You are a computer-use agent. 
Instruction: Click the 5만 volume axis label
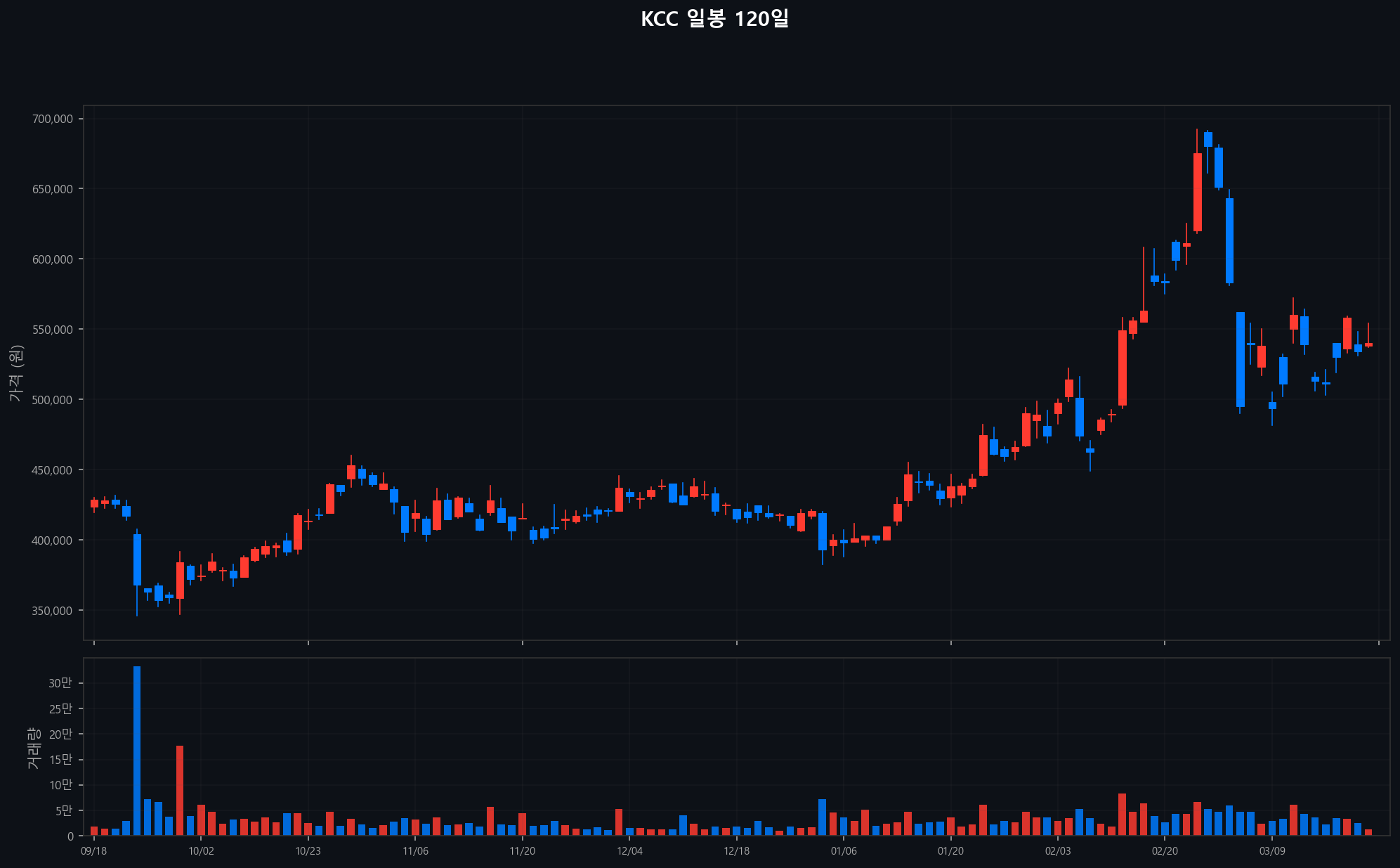(x=63, y=810)
